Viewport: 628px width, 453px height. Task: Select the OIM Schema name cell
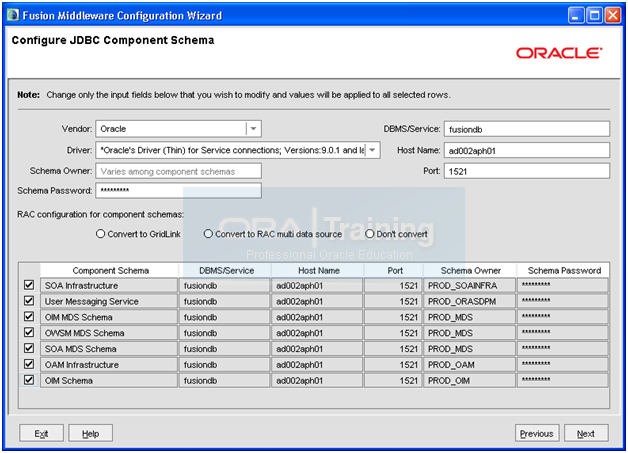point(109,381)
